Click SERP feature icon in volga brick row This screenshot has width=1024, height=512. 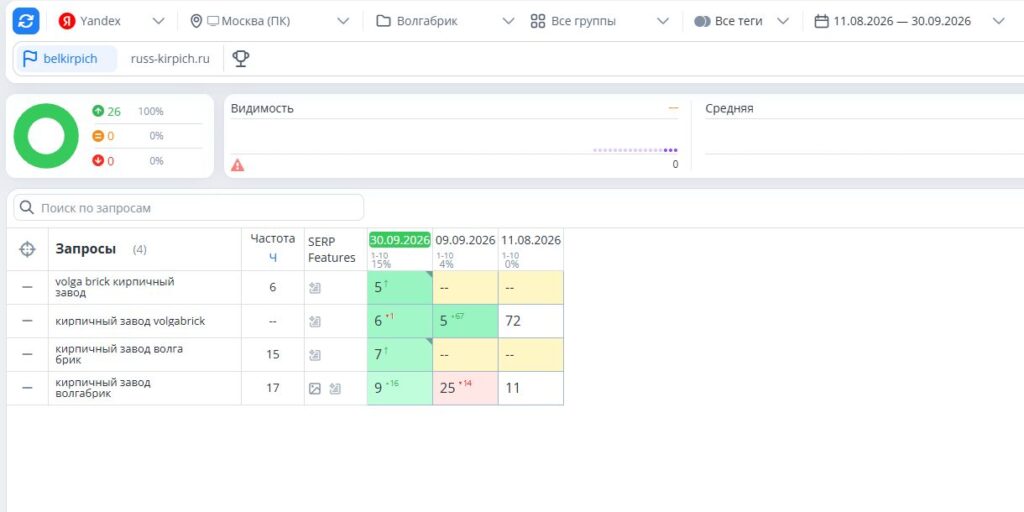pyautogui.click(x=315, y=287)
